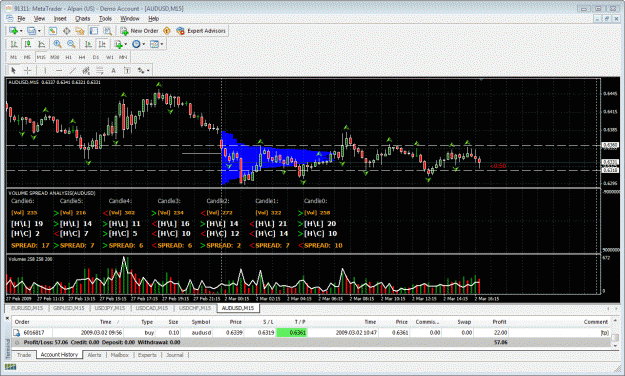Switch chart to Bar Chart icon

click(x=14, y=44)
